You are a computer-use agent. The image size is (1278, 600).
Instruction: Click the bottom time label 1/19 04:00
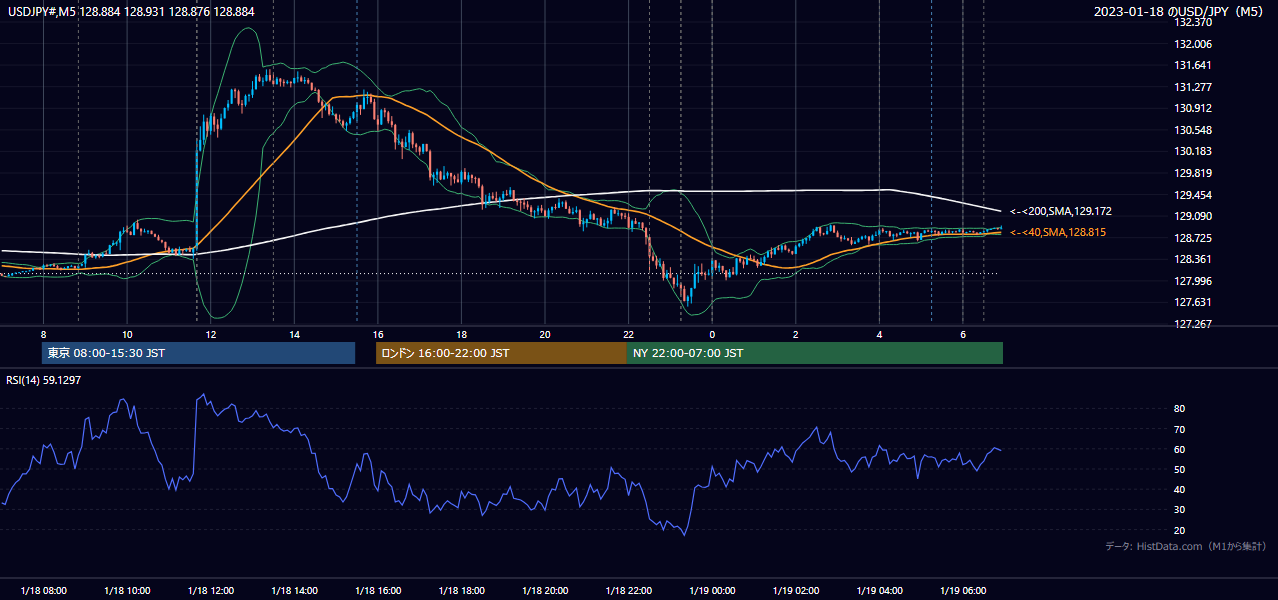click(879, 590)
